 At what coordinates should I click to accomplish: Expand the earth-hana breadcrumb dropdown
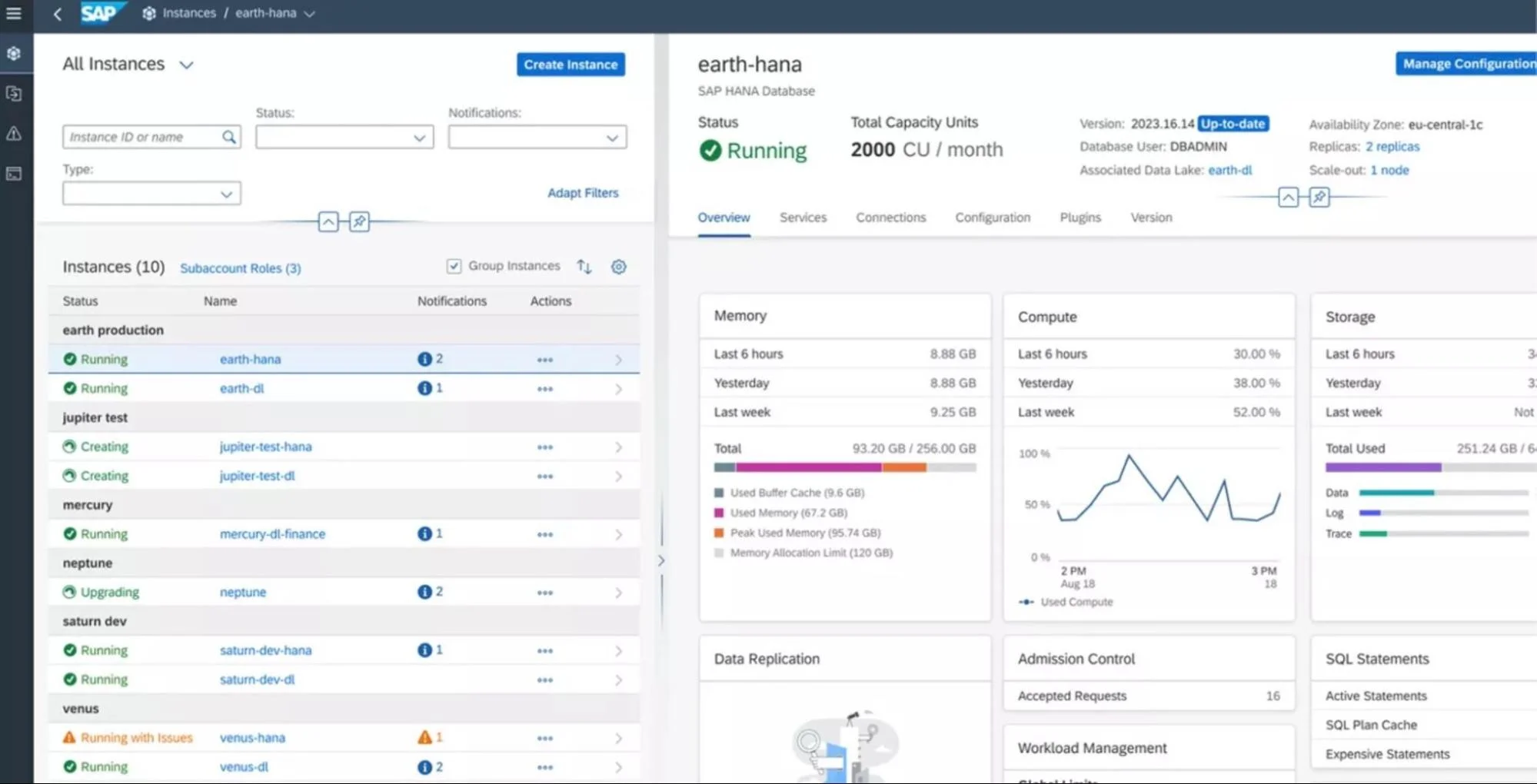(309, 14)
